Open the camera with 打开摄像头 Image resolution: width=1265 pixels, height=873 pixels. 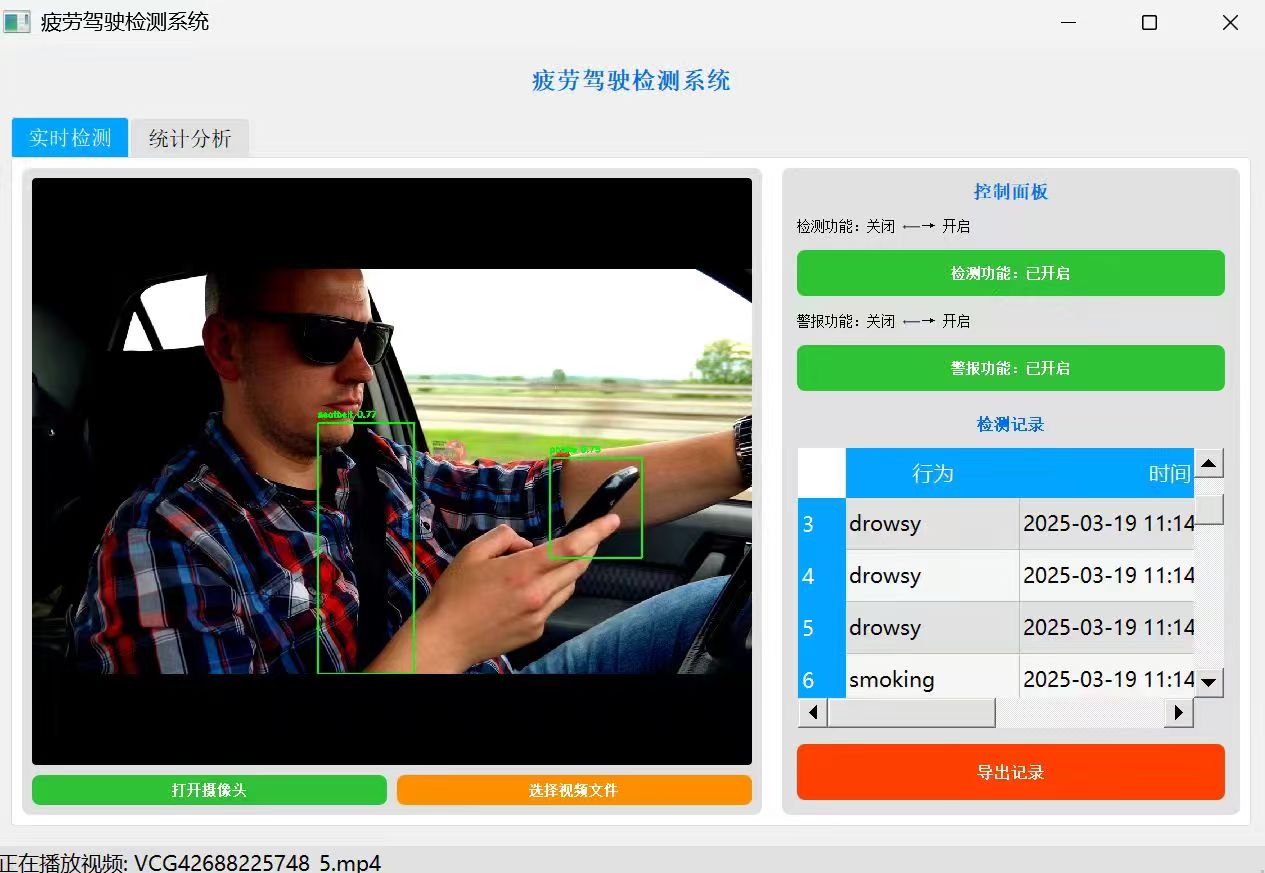(x=209, y=790)
